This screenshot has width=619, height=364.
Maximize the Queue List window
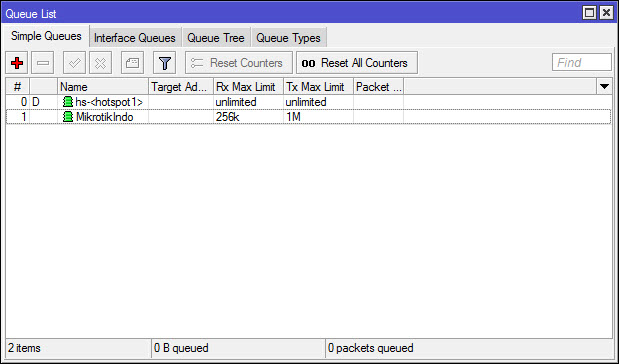[x=589, y=13]
